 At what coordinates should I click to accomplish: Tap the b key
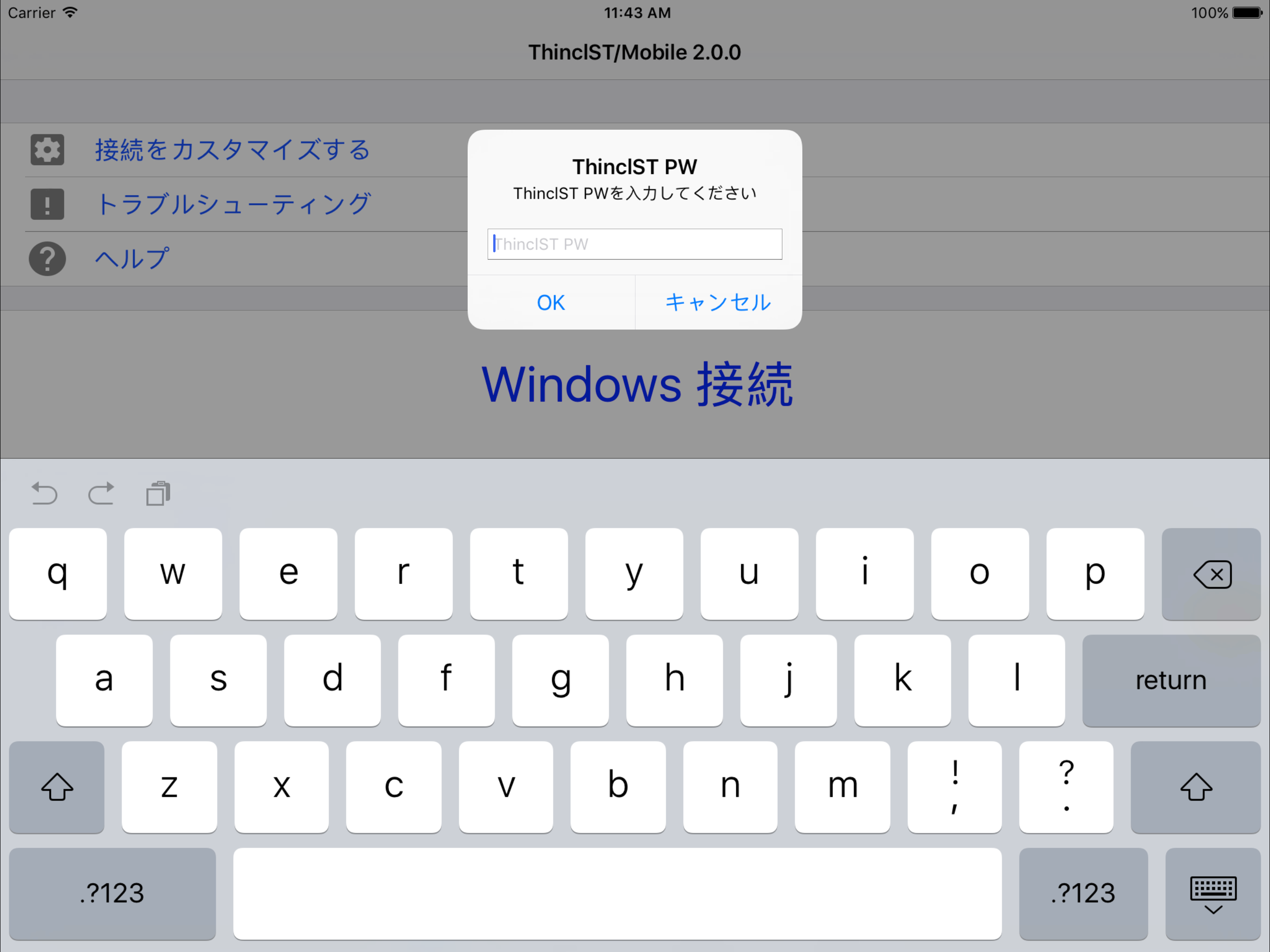pyautogui.click(x=618, y=787)
